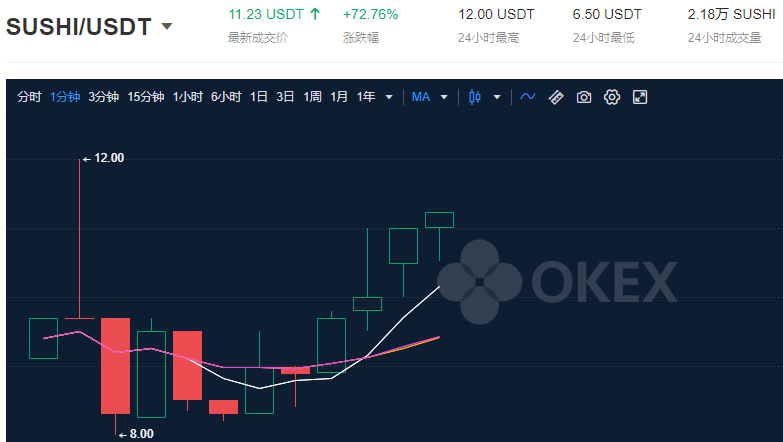Switch to 15分钟 interval

146,97
